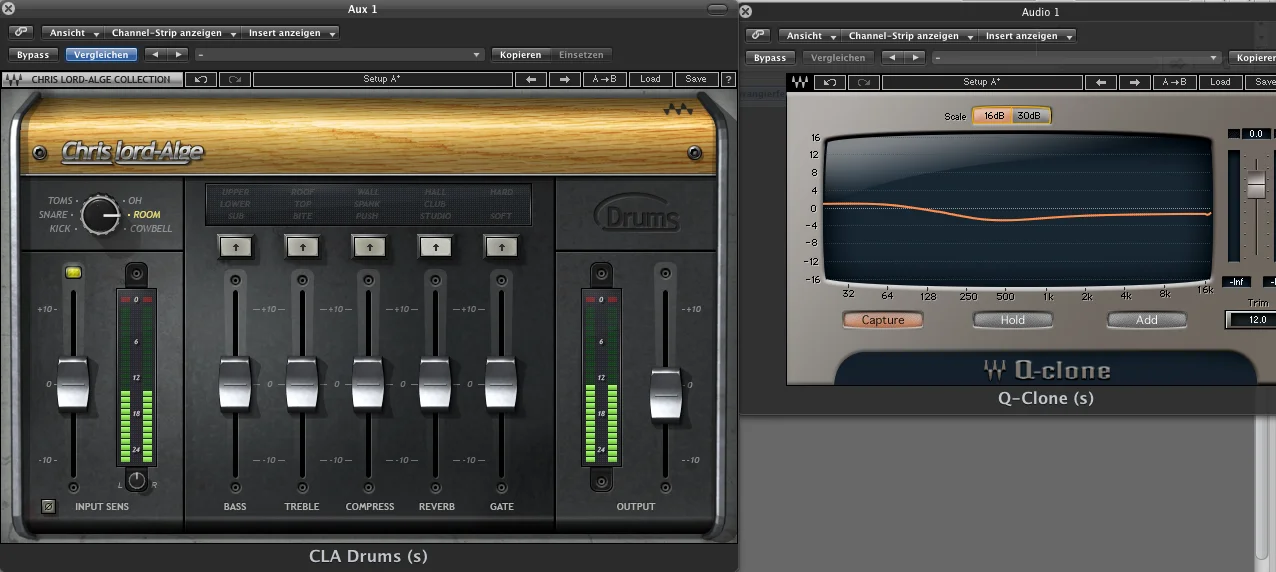This screenshot has height=572, width=1276.
Task: Open Setup A preset menu in CLA Drums
Action: click(x=381, y=79)
